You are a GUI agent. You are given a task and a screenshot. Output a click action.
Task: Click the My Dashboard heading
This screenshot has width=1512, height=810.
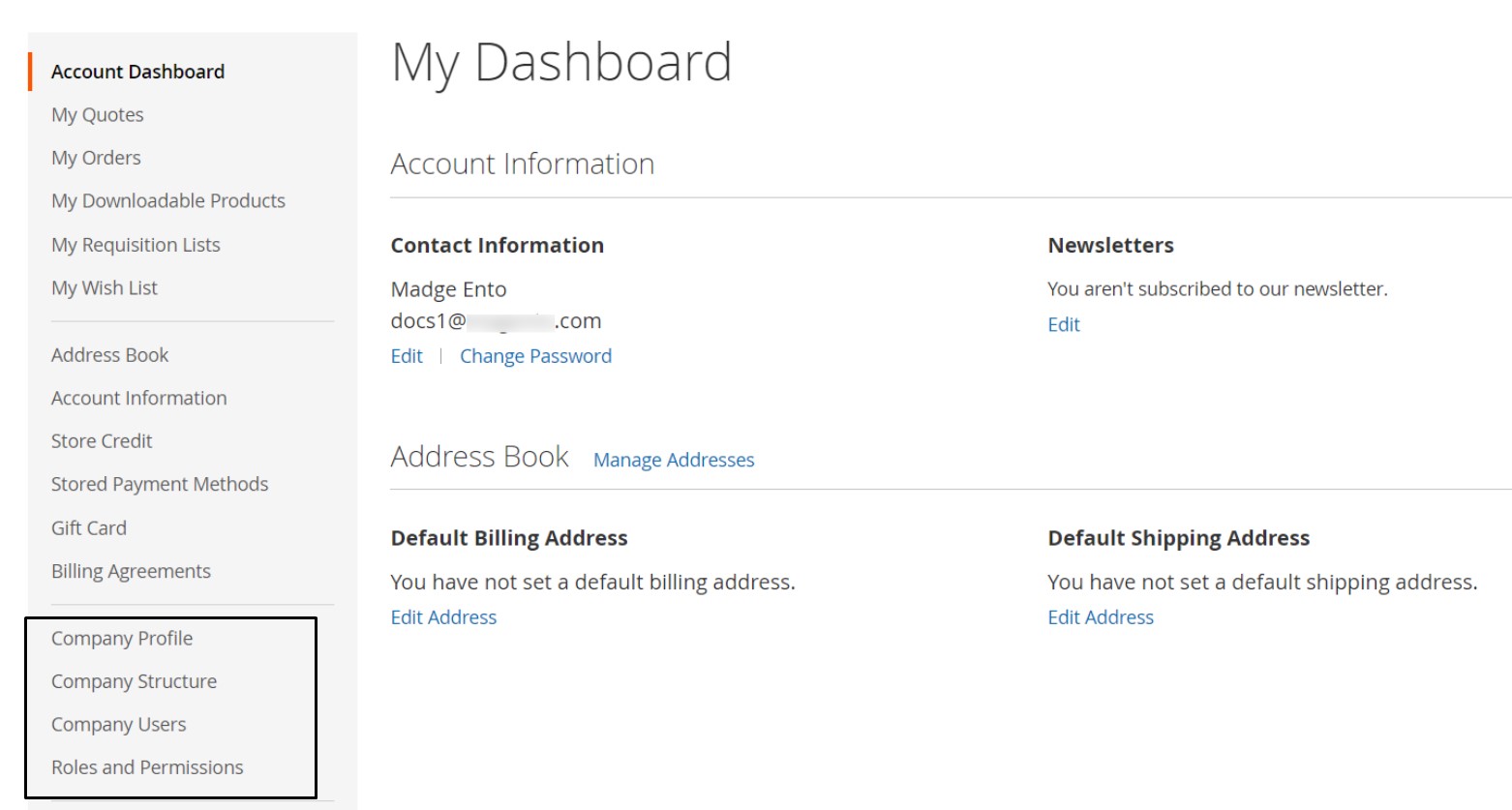(x=561, y=63)
